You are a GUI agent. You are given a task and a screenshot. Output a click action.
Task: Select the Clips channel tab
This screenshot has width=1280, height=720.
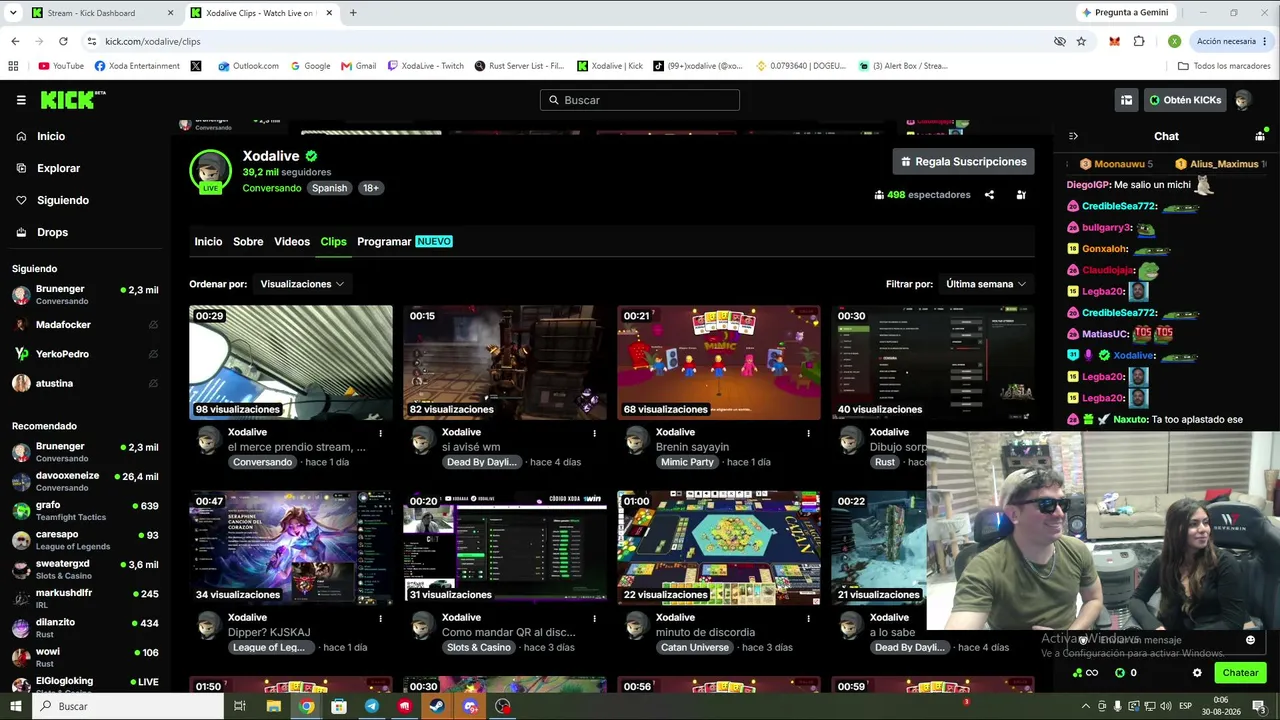pos(333,242)
